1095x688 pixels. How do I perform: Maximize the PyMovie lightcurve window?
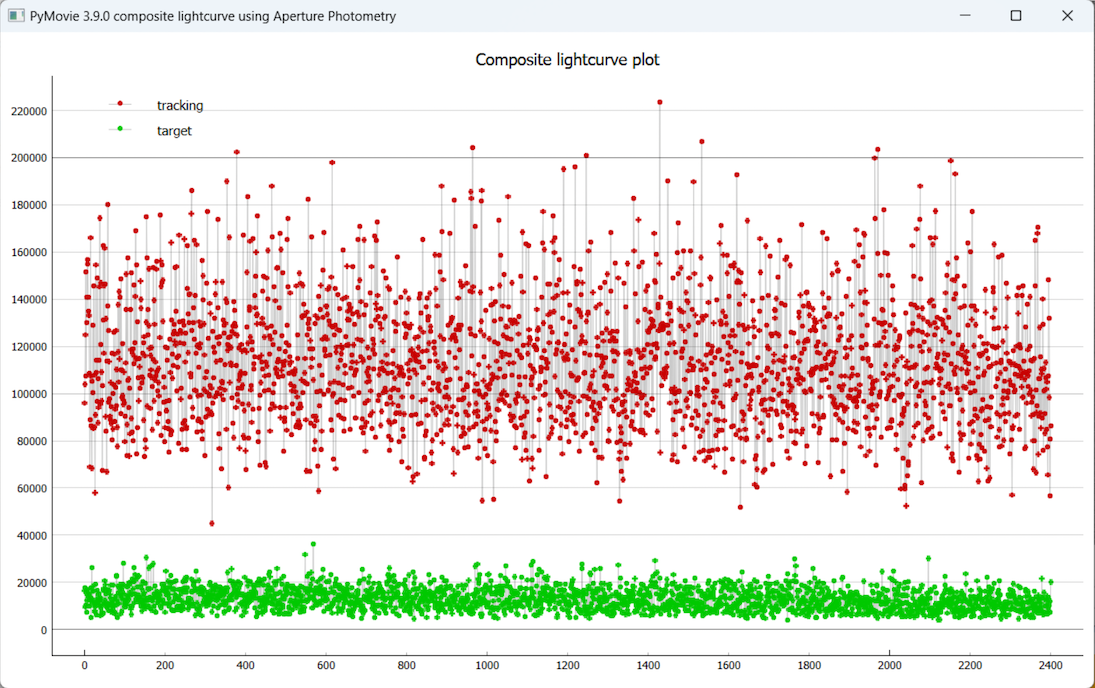(x=1016, y=16)
